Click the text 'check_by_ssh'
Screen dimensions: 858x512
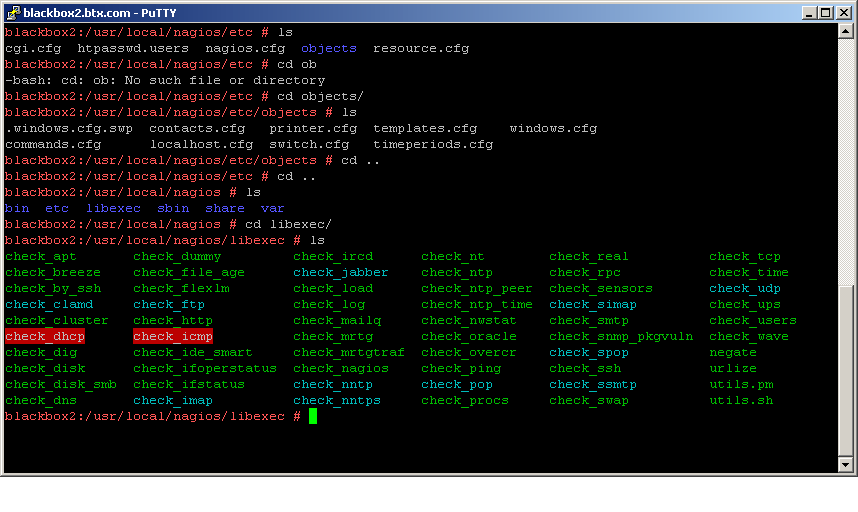(53, 288)
